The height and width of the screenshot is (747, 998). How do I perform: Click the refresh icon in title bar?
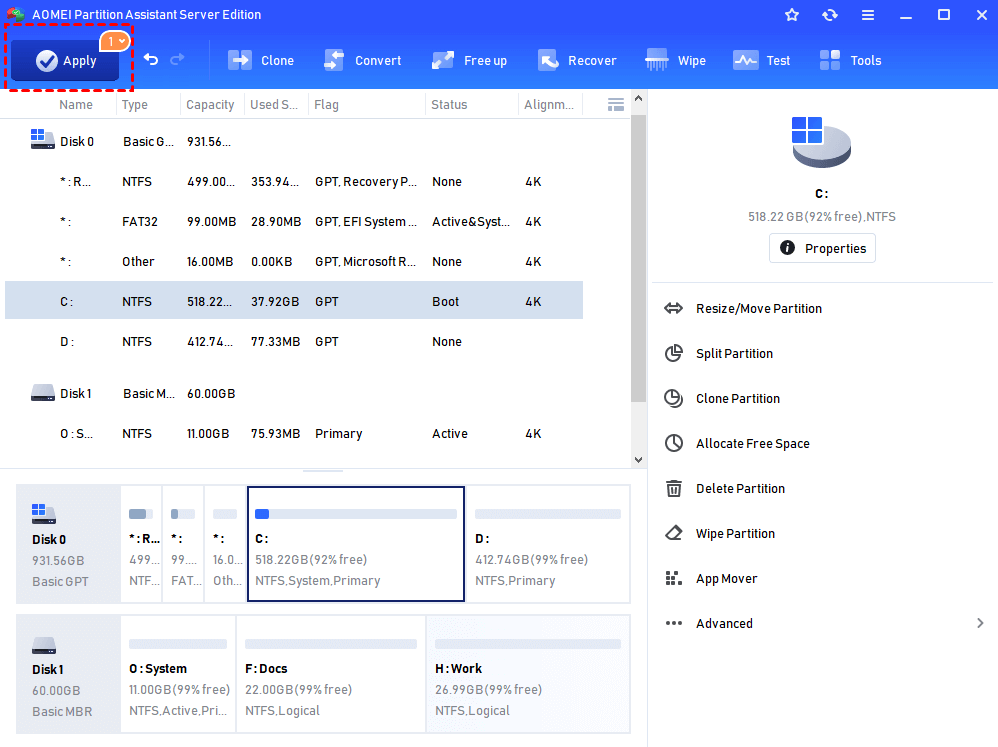[830, 15]
